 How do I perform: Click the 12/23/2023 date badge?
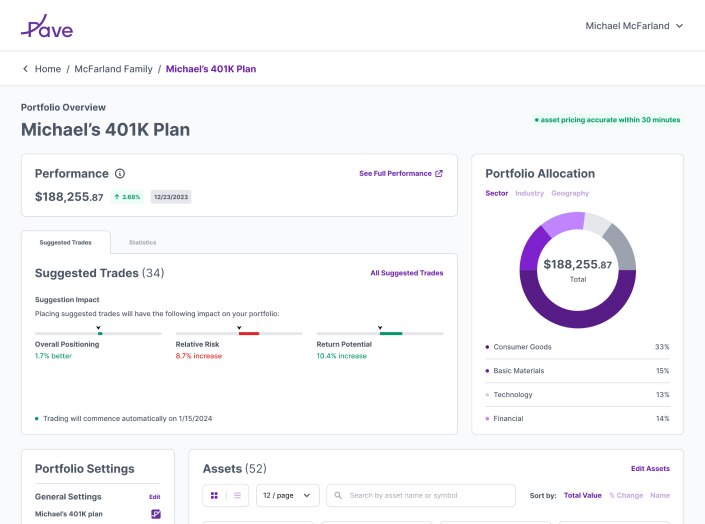coord(171,197)
